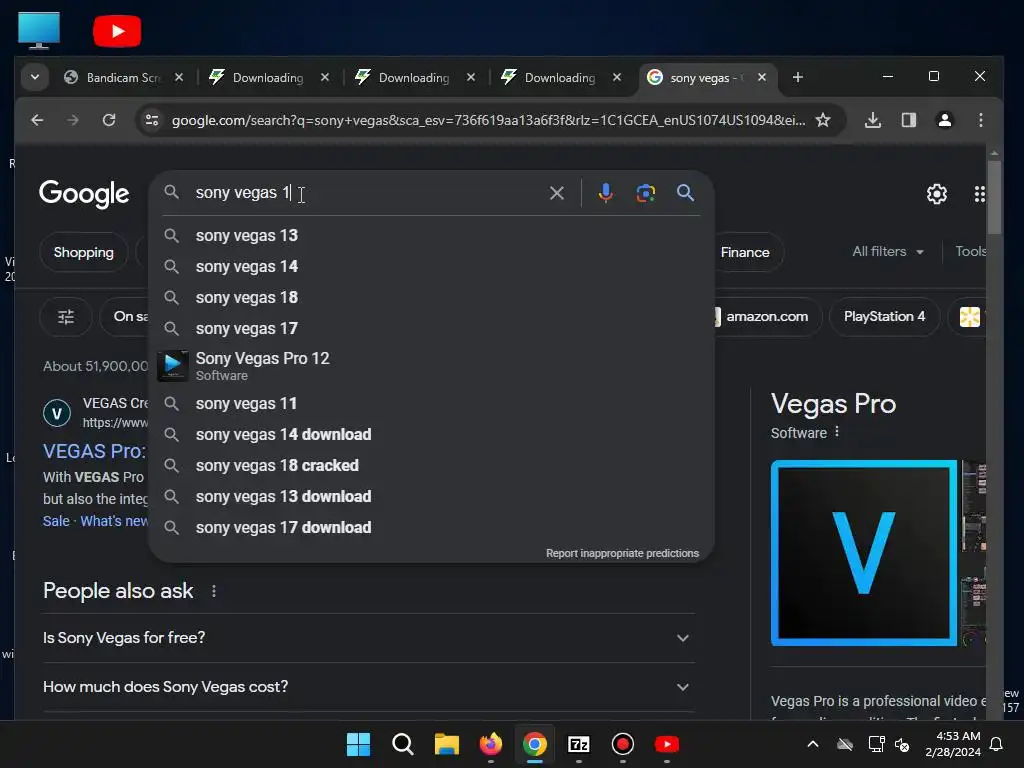Expand 'How much does Sony Vegas cost?'
Viewport: 1024px width, 768px height.
(369, 687)
